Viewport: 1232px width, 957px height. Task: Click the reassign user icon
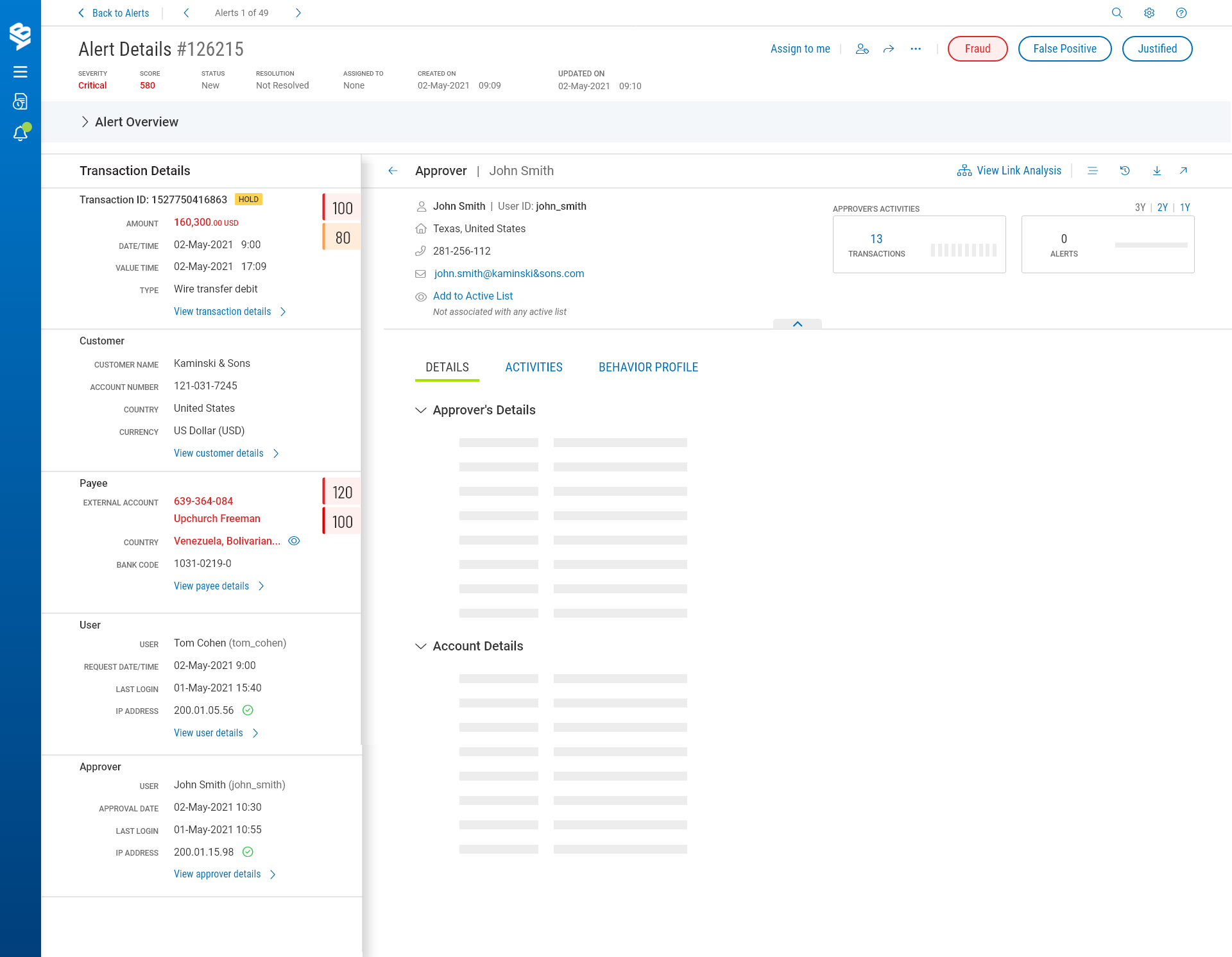coord(862,49)
